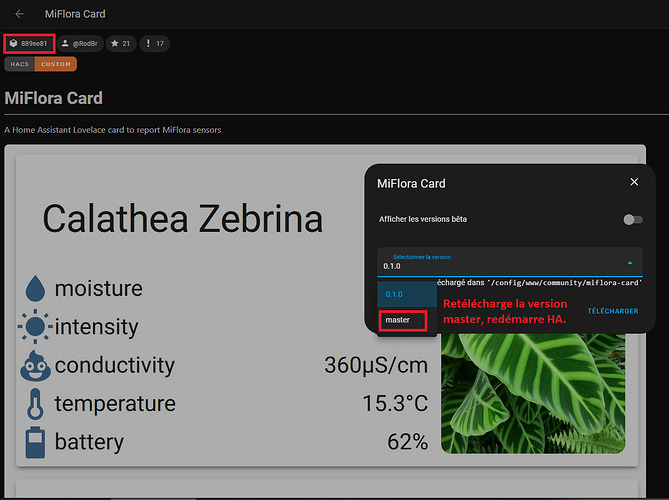Open the @RodBr author chip
This screenshot has height=500, width=669.
80,44
